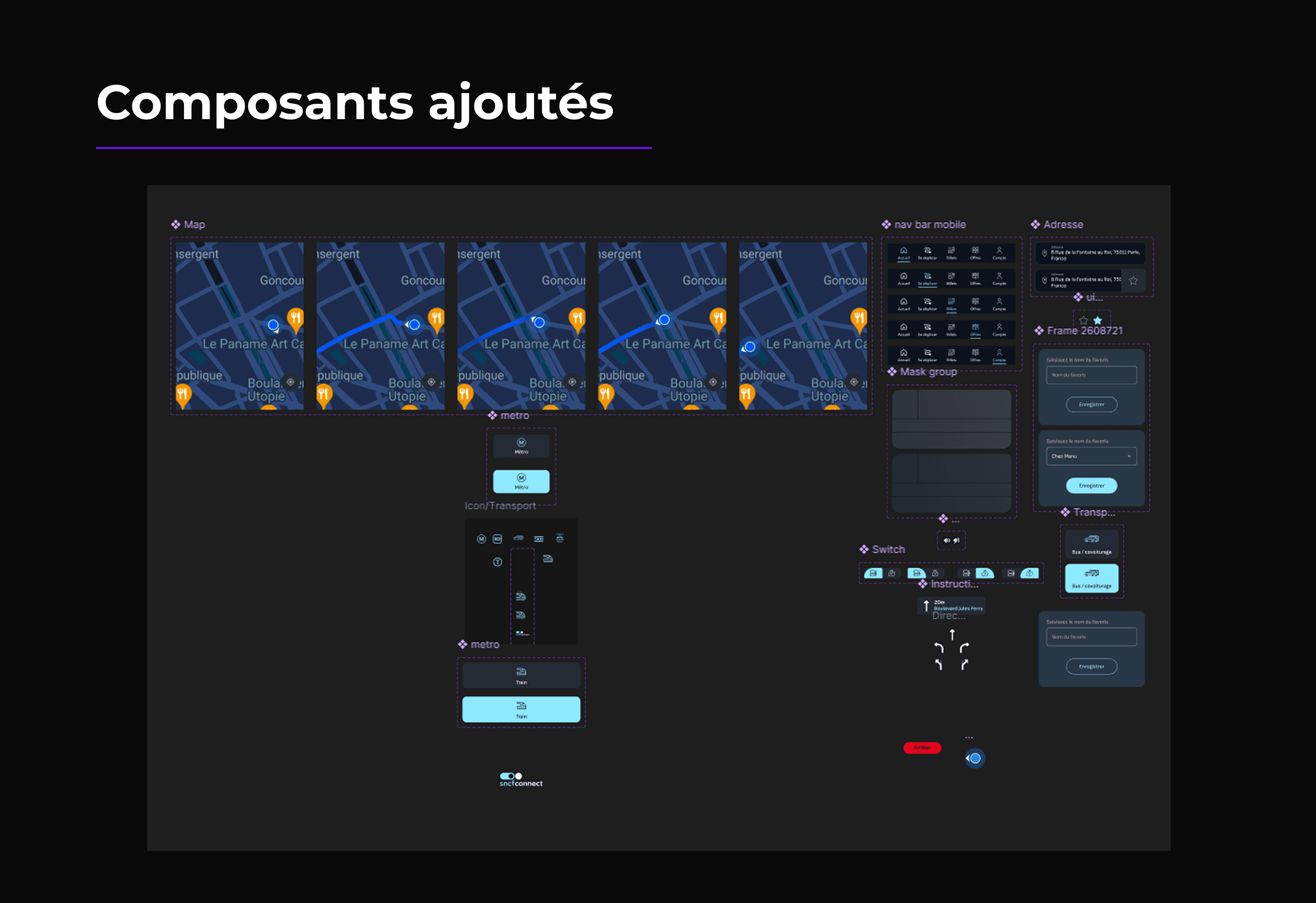The image size is (1316, 903).
Task: Click Nom du favoris input in top card
Action: click(x=1091, y=375)
